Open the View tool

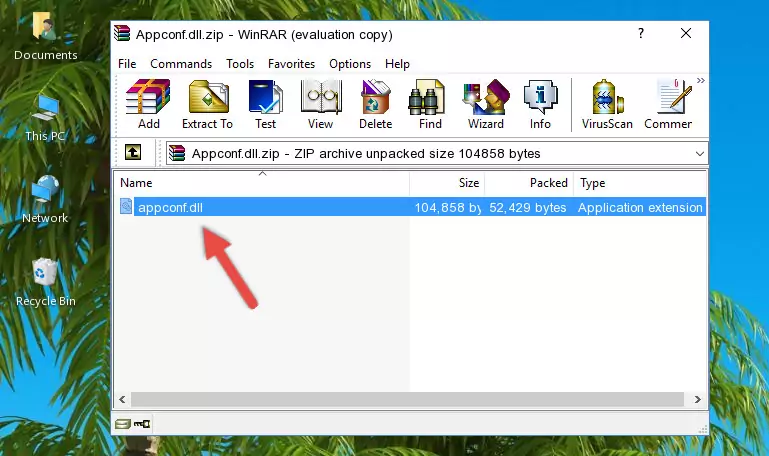(321, 104)
